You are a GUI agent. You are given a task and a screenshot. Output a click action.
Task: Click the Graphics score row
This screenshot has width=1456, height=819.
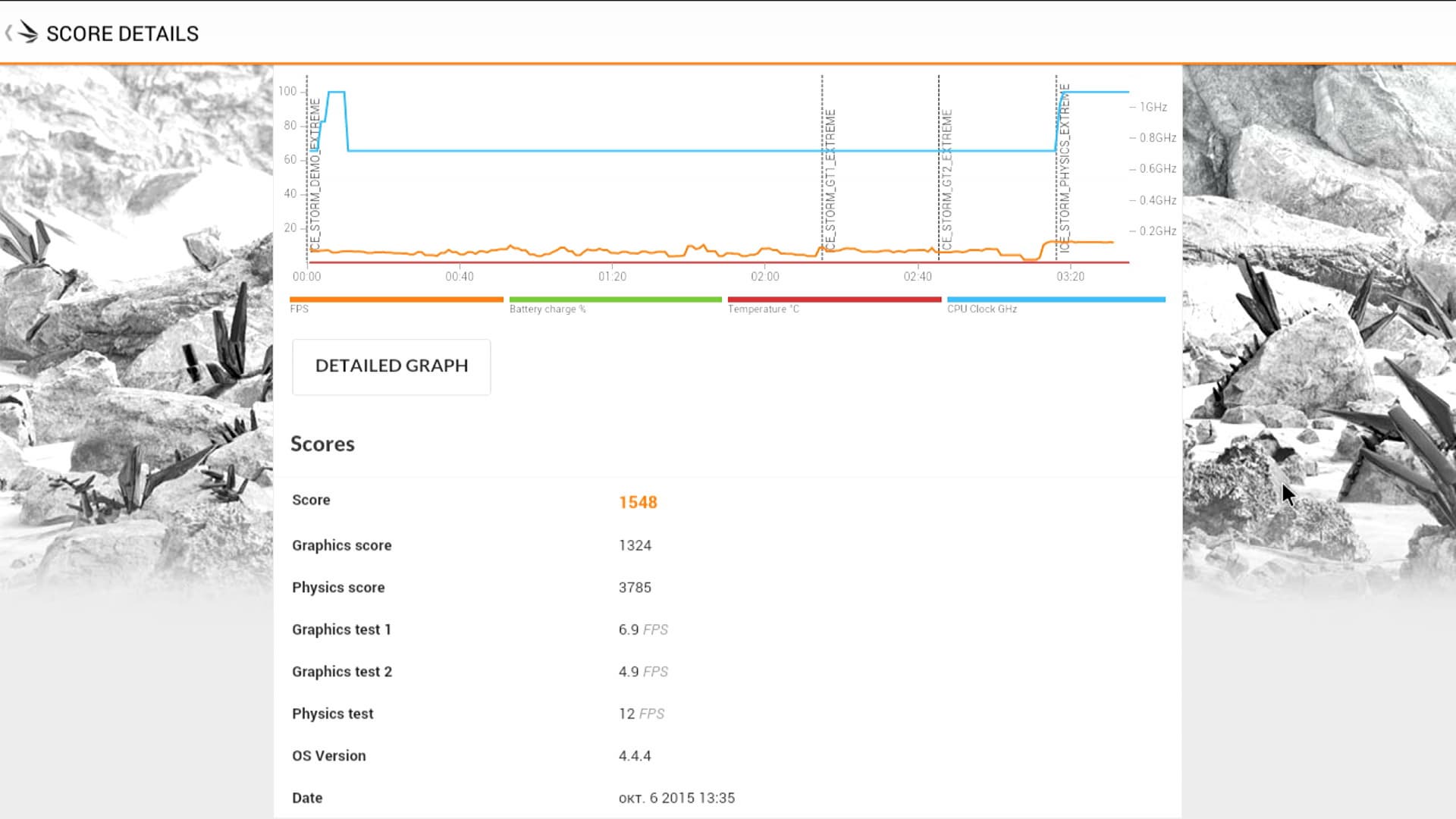342,545
